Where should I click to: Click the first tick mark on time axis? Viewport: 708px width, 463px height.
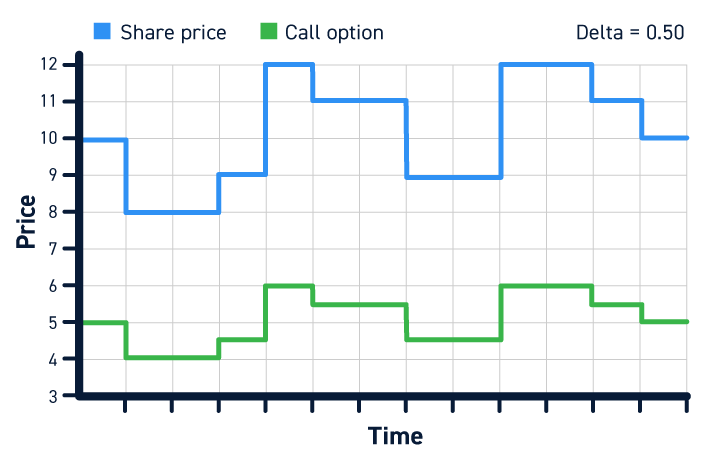click(x=125, y=406)
